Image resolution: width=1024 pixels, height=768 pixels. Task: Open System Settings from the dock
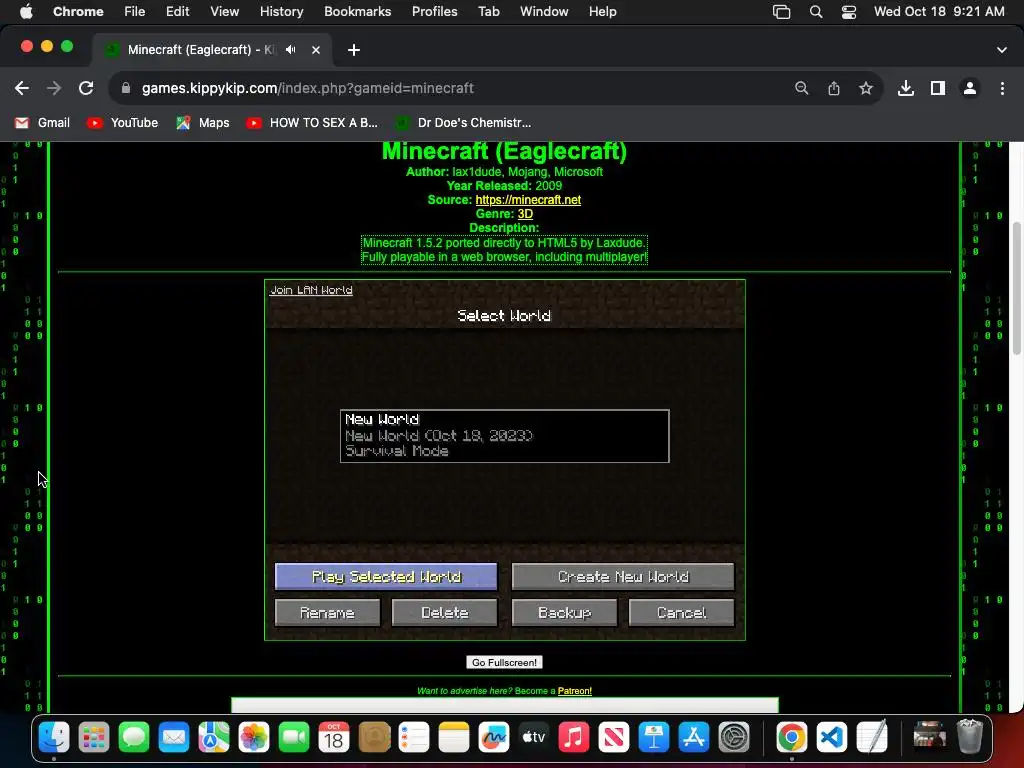coord(733,738)
